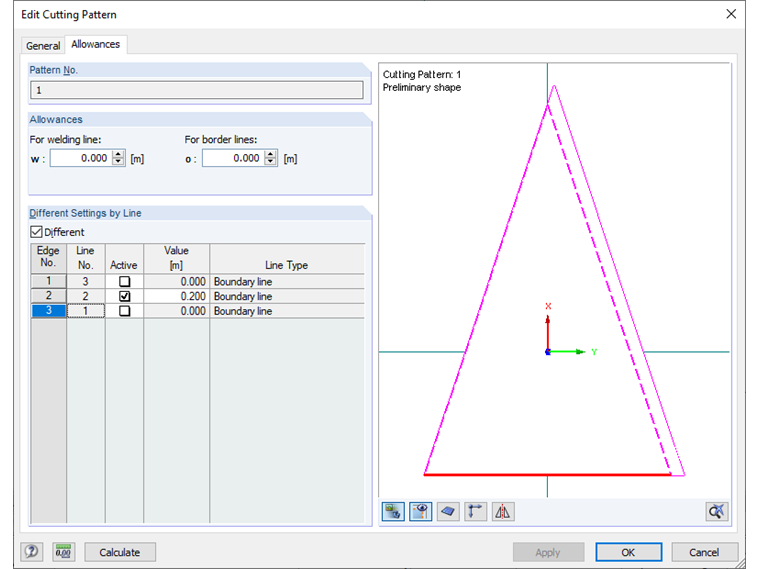Click the Edge No. column header
Viewport: 760px width, 569px height.
click(x=48, y=259)
